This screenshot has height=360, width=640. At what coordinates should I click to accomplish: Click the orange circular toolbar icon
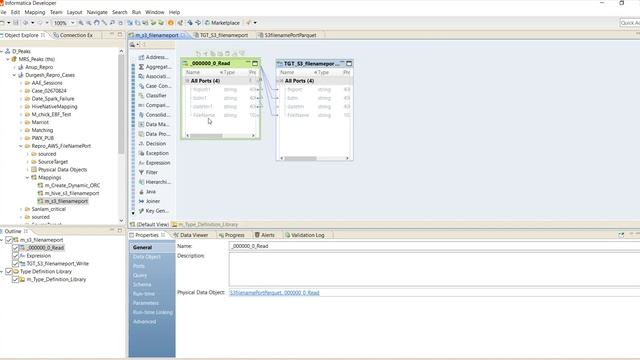coord(171,23)
